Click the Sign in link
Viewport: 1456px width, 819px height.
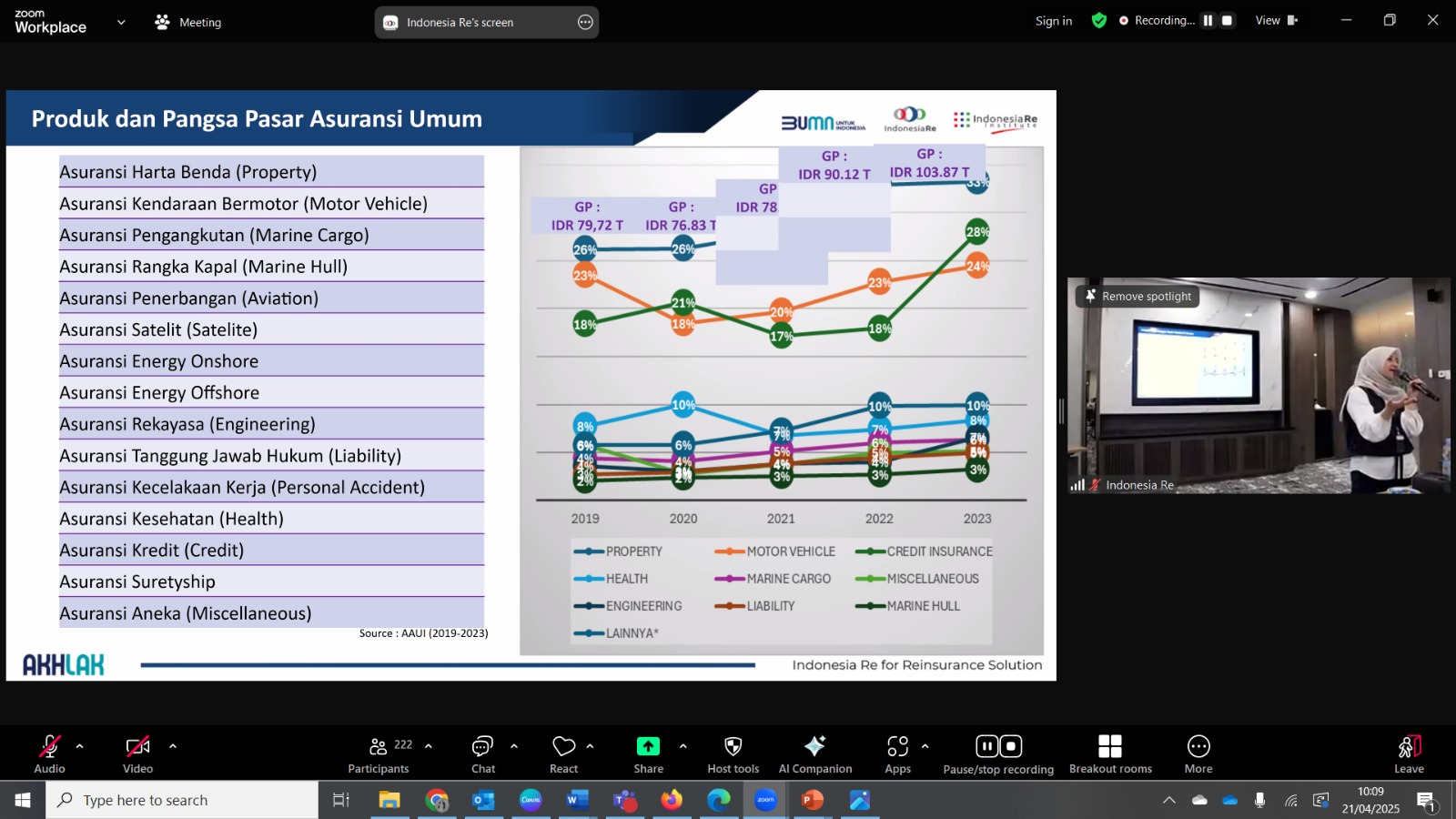pos(1054,21)
